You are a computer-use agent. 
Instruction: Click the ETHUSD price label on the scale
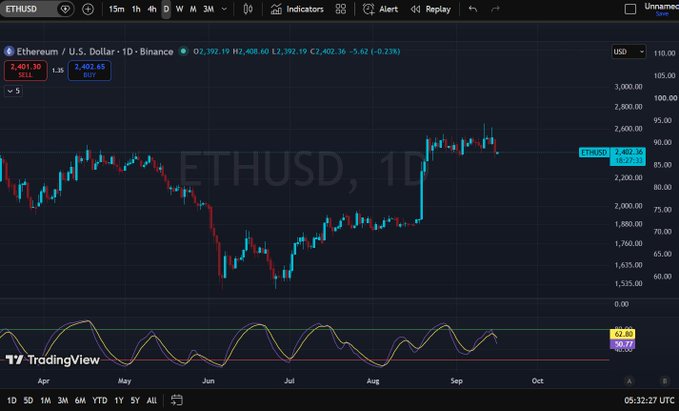coord(594,152)
